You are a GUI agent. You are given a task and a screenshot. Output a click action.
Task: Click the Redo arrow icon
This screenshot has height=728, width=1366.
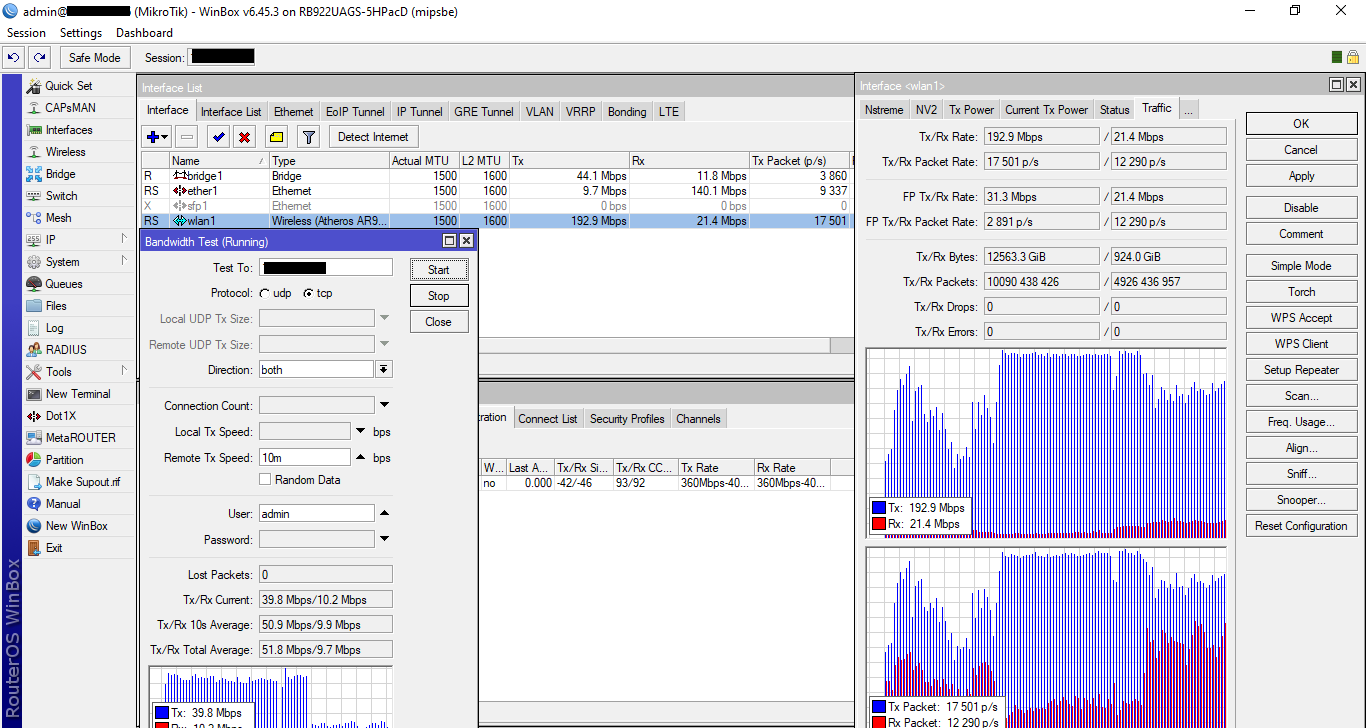[38, 58]
